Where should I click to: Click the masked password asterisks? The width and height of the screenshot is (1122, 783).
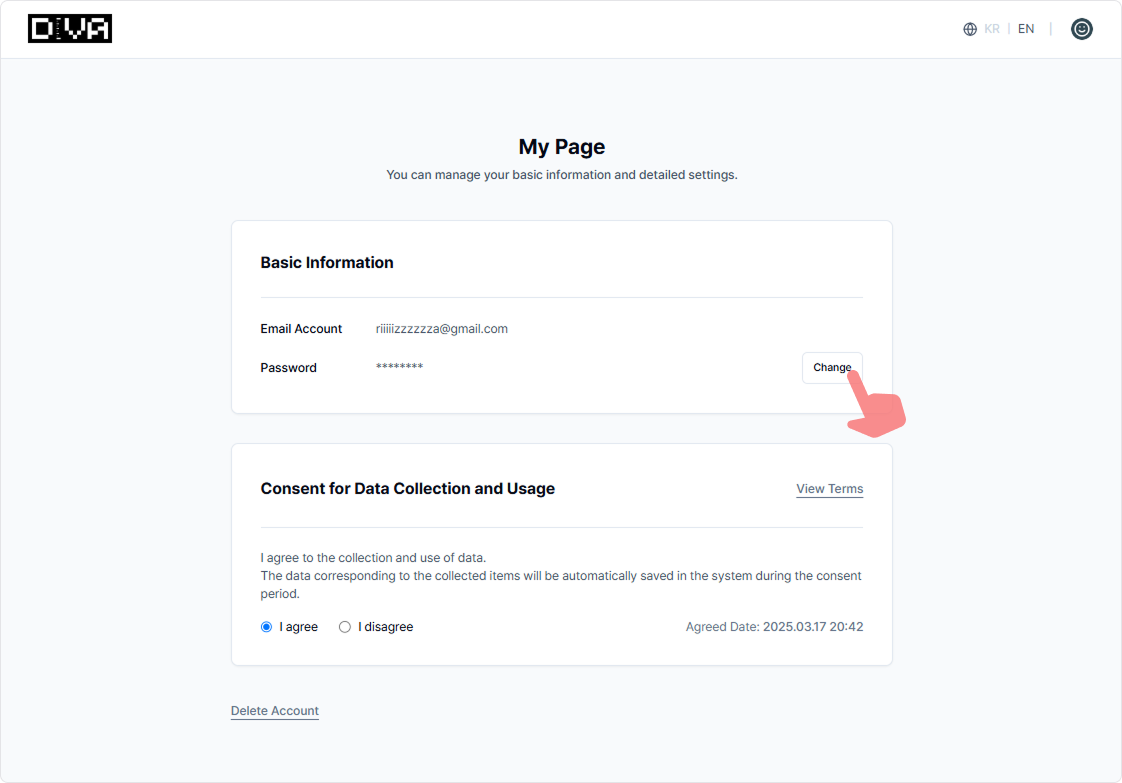coord(399,368)
